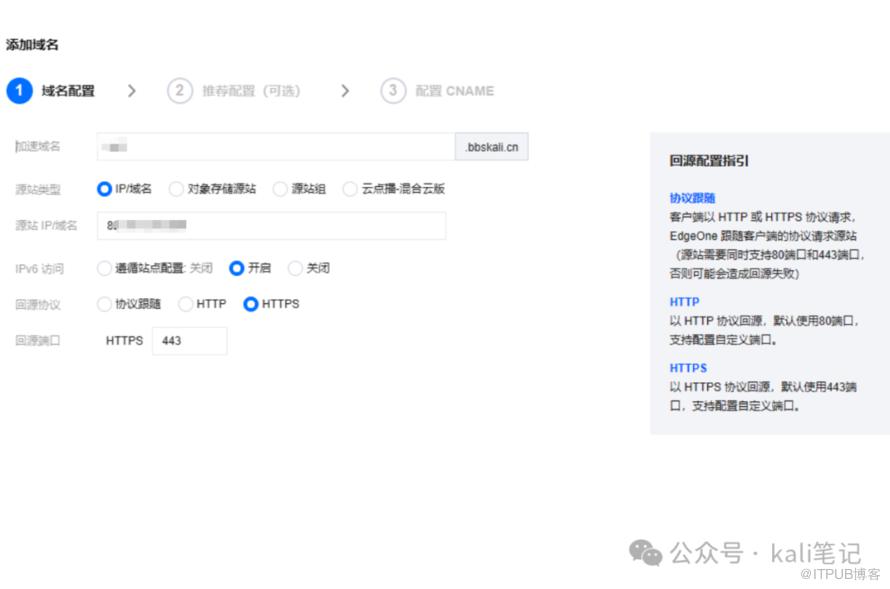Enable IPv6 access with 开启
Viewport: 890px width, 589px height.
[237, 268]
